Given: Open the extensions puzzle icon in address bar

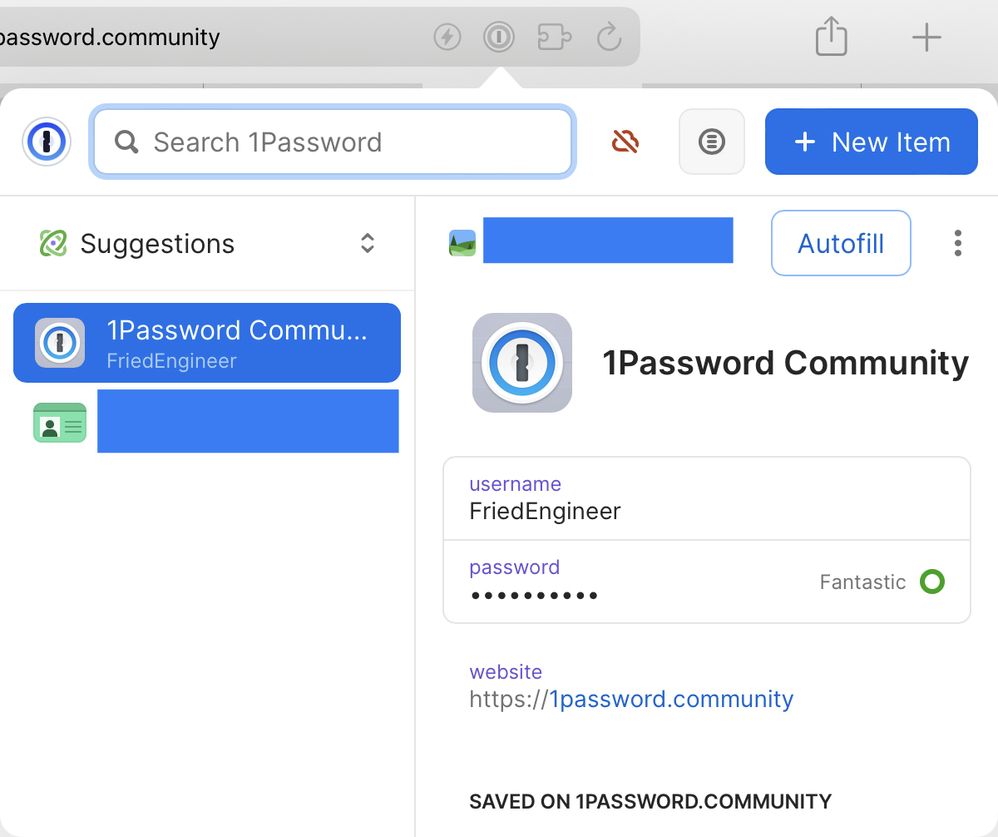Looking at the screenshot, I should tap(554, 38).
